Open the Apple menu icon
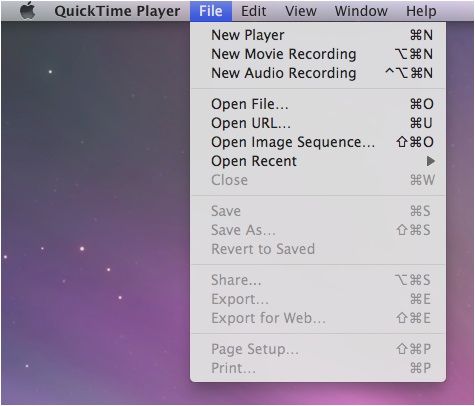This screenshot has width=475, height=406. pyautogui.click(x=28, y=11)
